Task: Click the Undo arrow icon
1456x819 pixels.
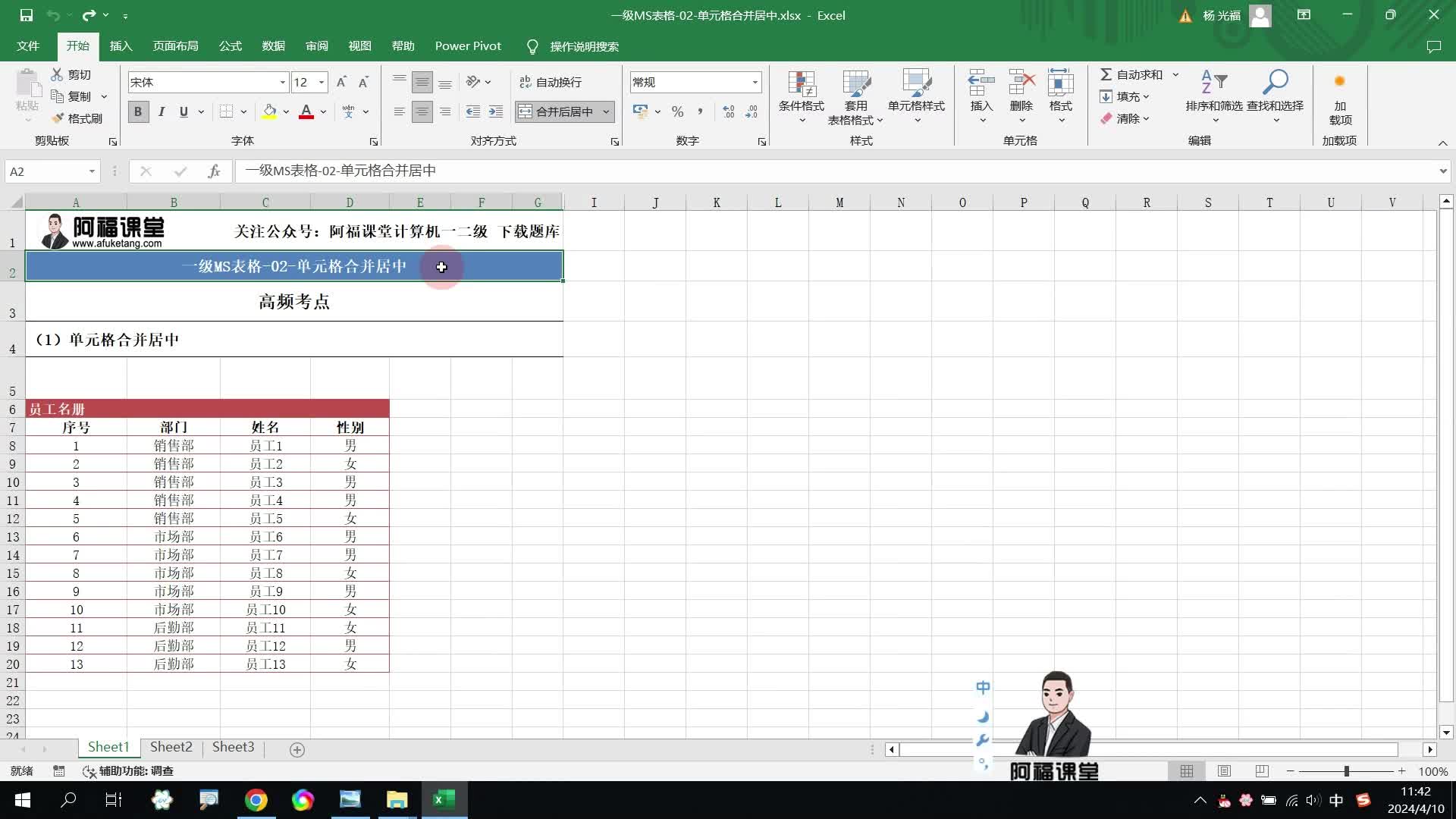Action: tap(52, 15)
